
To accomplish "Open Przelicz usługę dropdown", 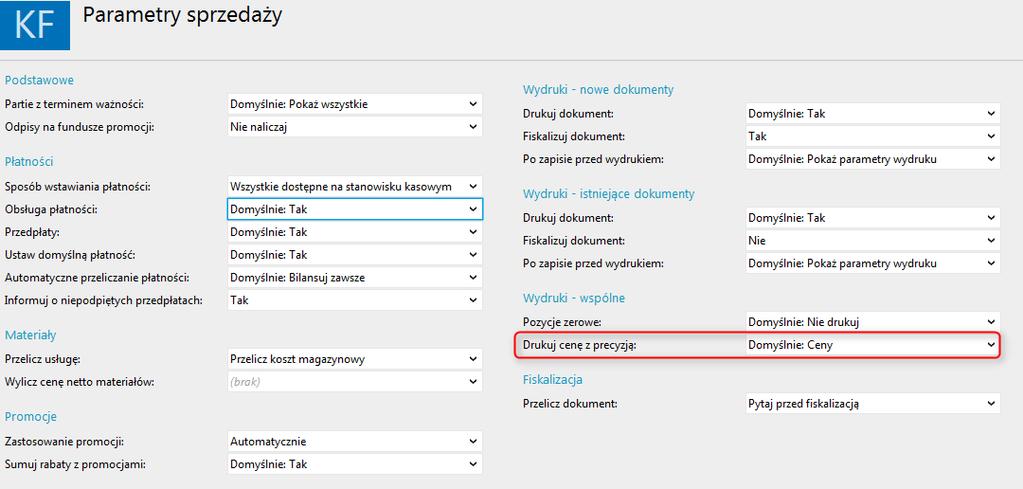I will pos(355,359).
